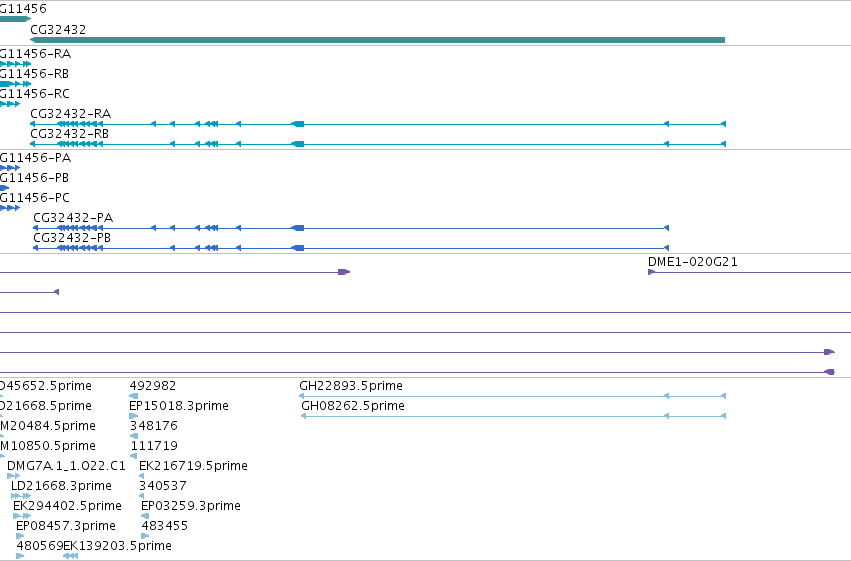Click the D21668.5prime EST label

point(46,406)
